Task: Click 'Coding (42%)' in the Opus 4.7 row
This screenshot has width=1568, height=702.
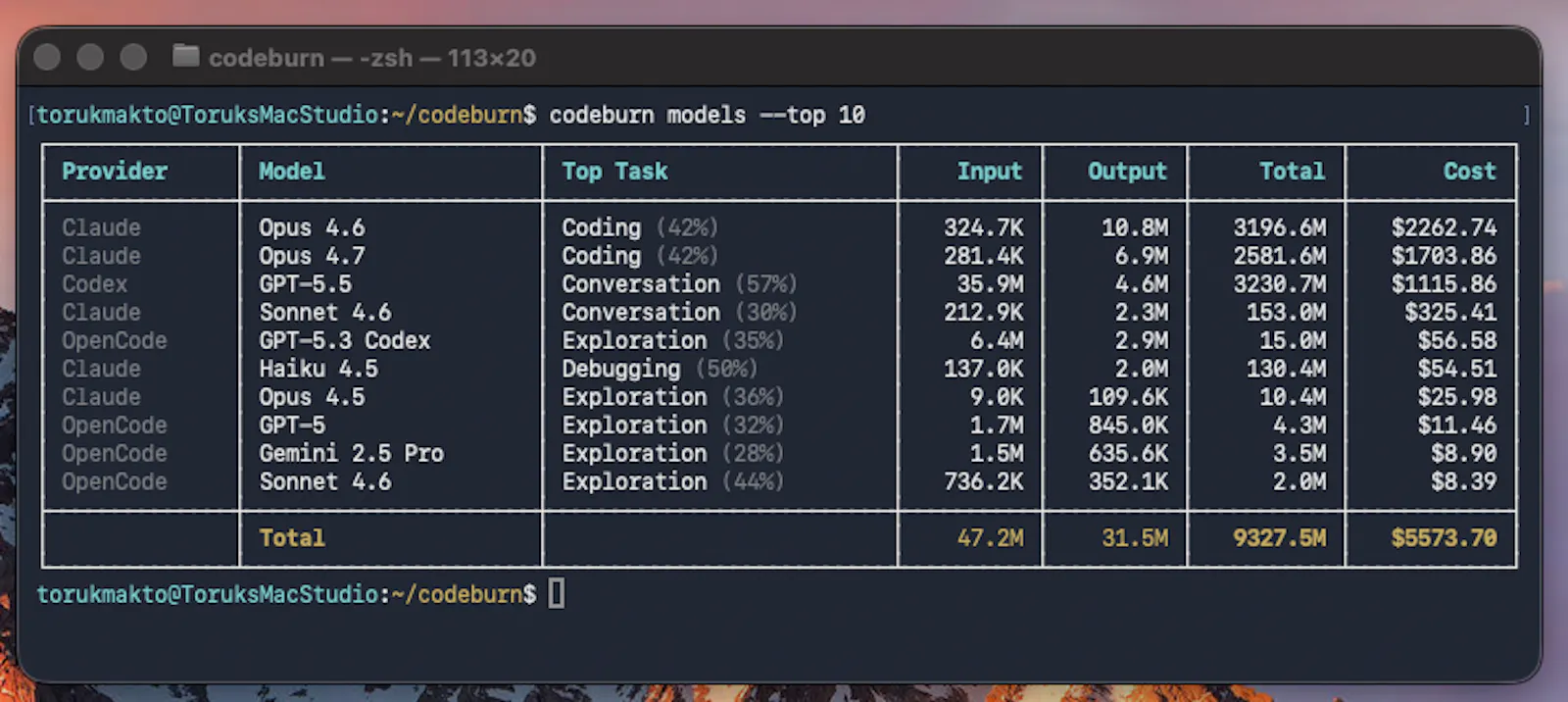Action: (640, 256)
